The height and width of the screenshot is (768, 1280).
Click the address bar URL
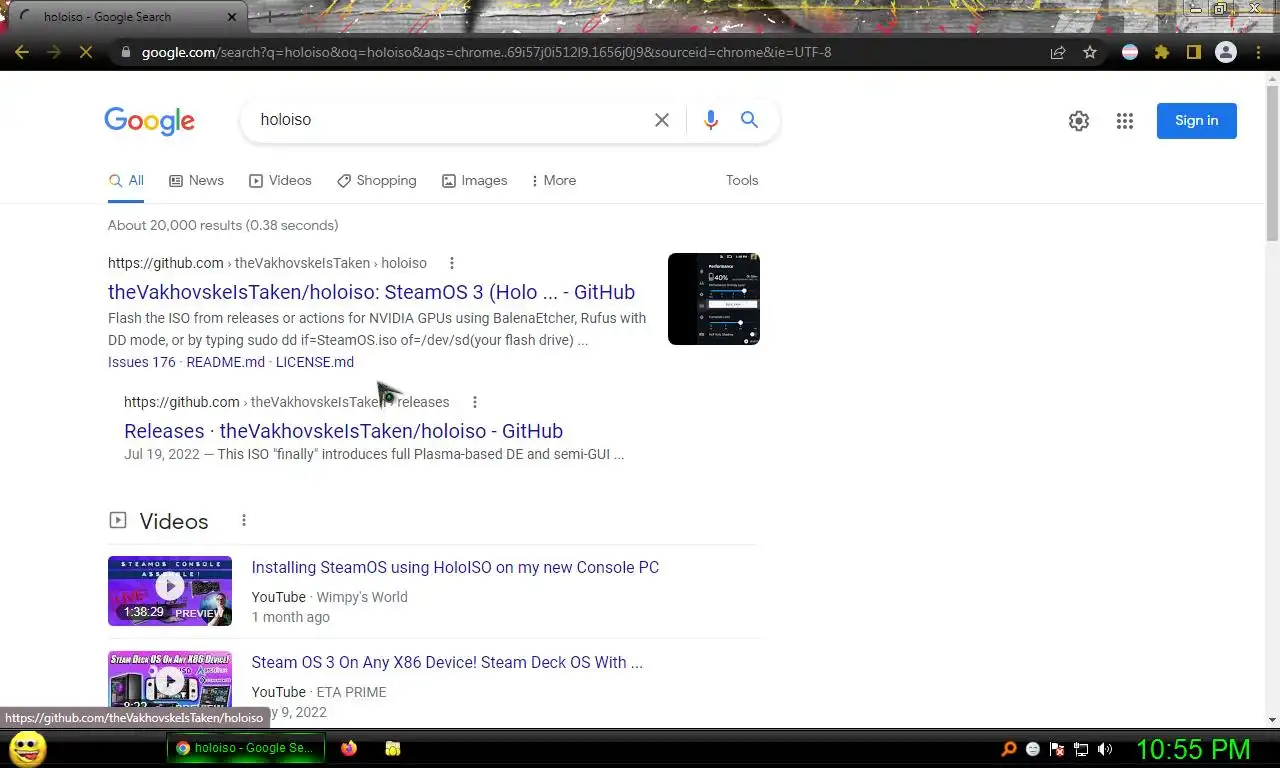[486, 52]
